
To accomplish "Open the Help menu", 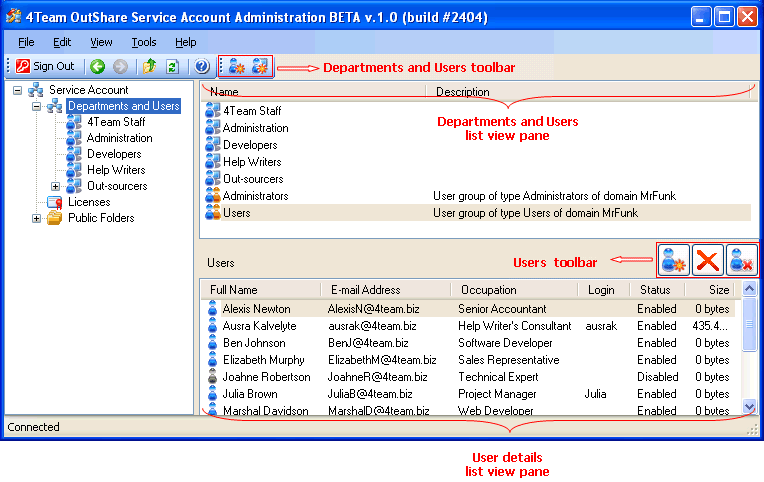I will [186, 42].
